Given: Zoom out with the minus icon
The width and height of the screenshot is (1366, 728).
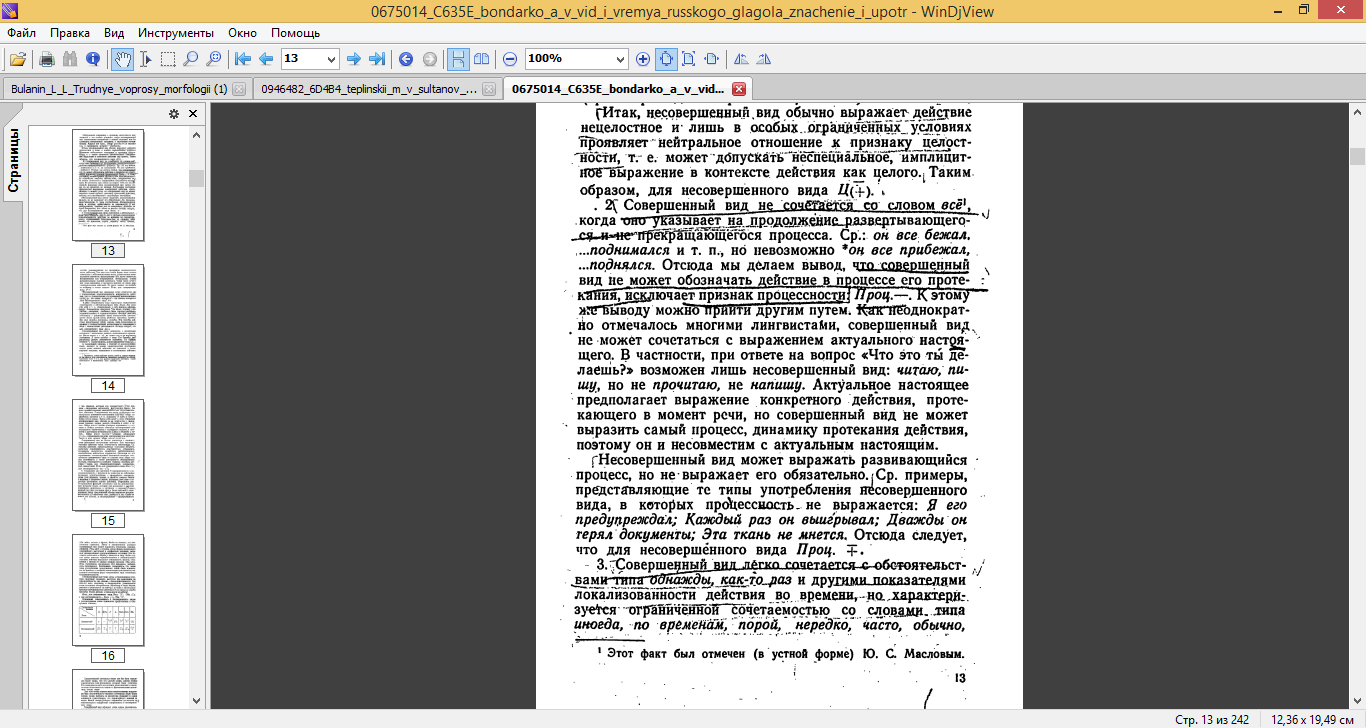Looking at the screenshot, I should tap(510, 59).
